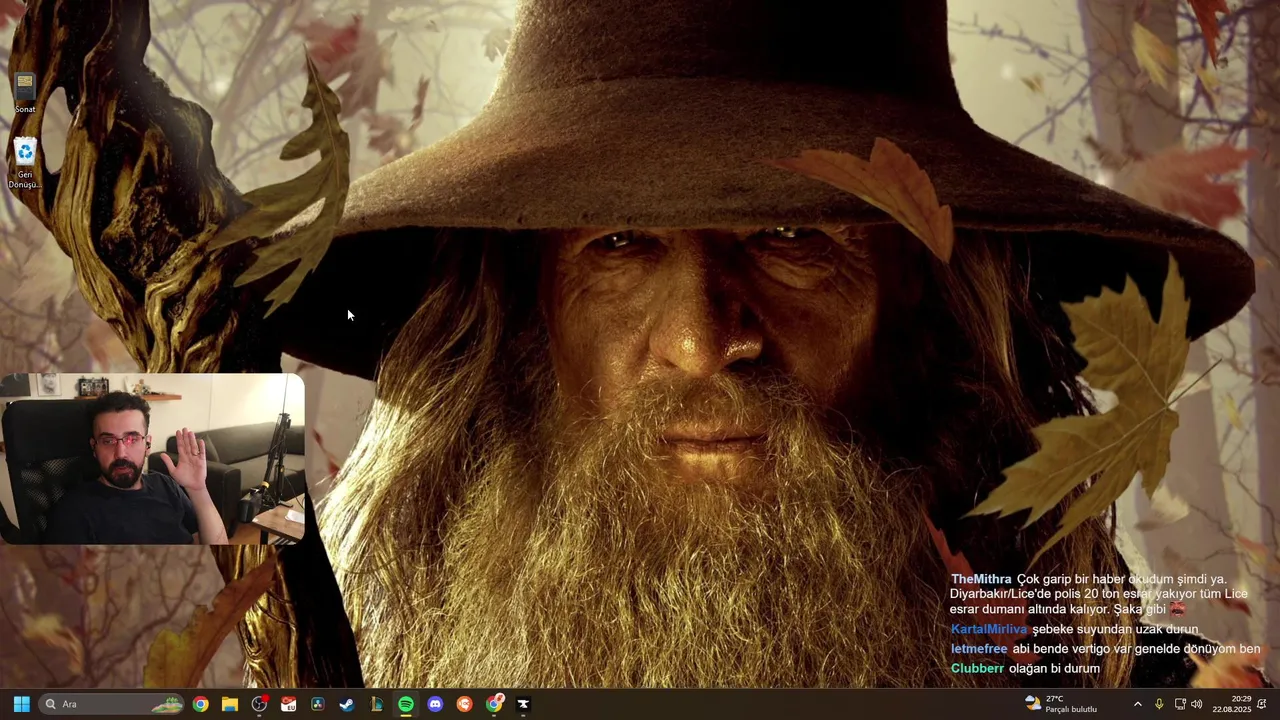Open the second Chrome icon with profile badge
1280x720 pixels.
click(x=494, y=704)
